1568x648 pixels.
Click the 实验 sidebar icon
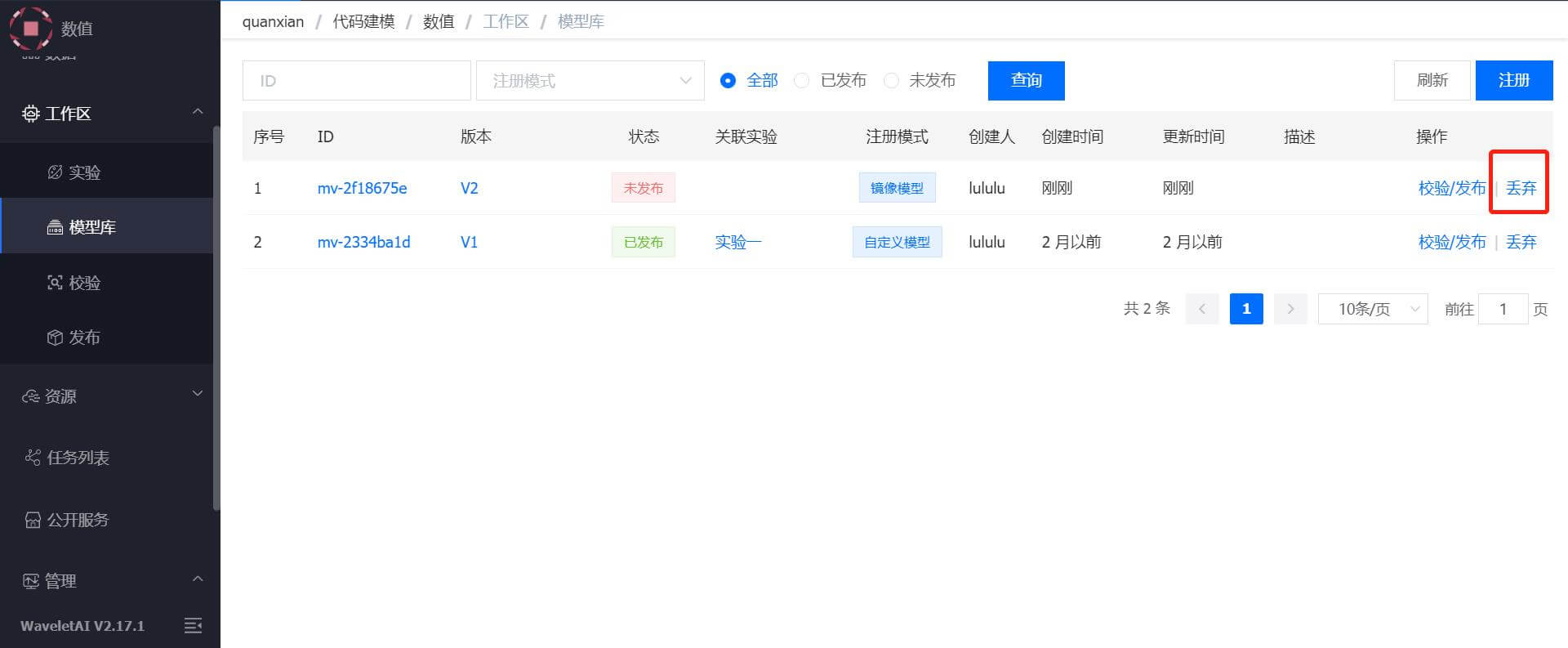coord(55,172)
